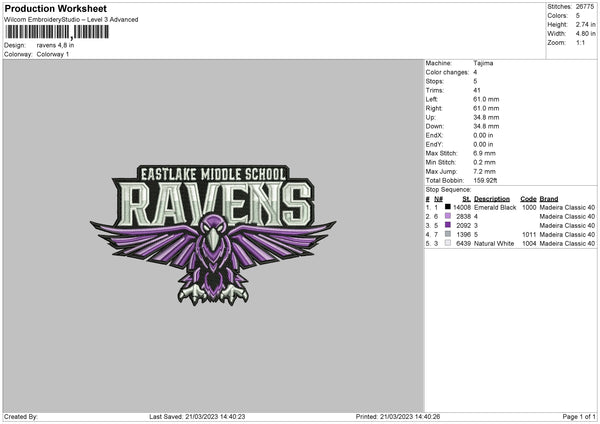Click stitch count 2838 in row 2
600x424 pixels.
pos(463,217)
